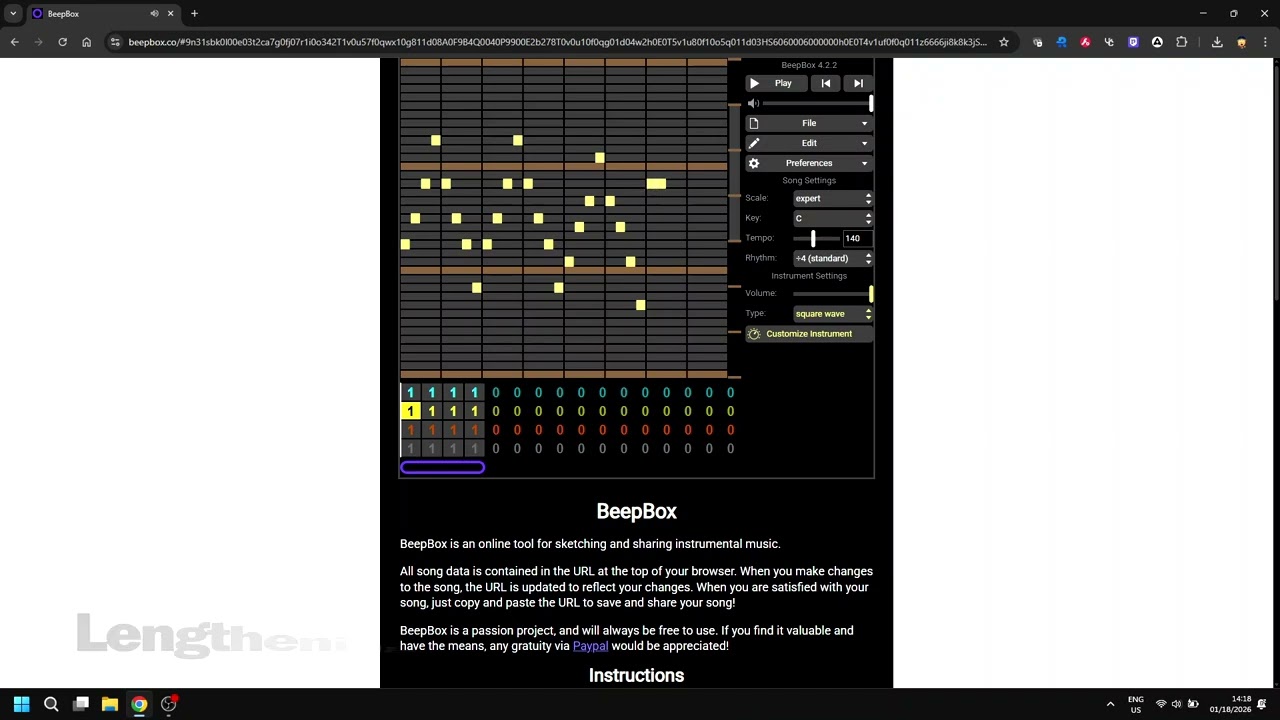Click the Customize Instrument button

pyautogui.click(x=809, y=334)
